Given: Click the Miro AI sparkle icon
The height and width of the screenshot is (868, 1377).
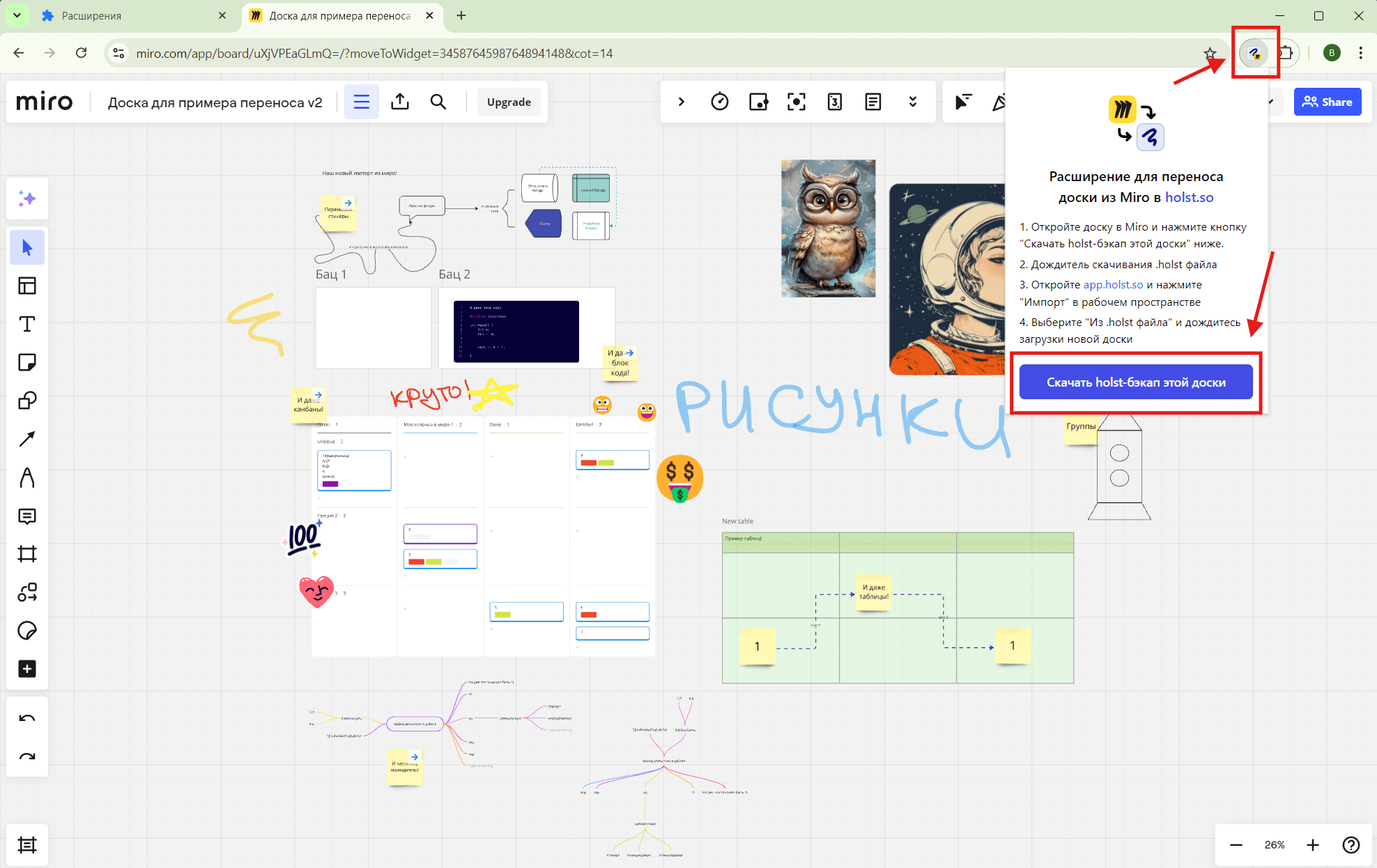Looking at the screenshot, I should (27, 199).
